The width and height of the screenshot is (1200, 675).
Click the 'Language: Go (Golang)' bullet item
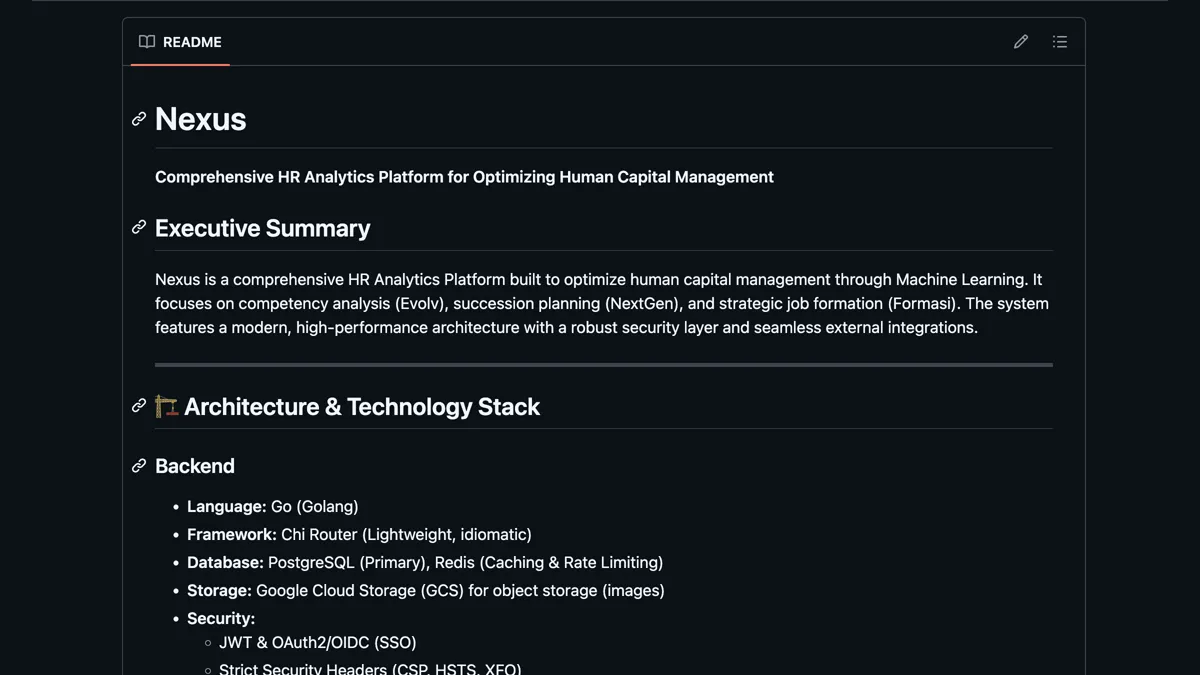click(272, 506)
